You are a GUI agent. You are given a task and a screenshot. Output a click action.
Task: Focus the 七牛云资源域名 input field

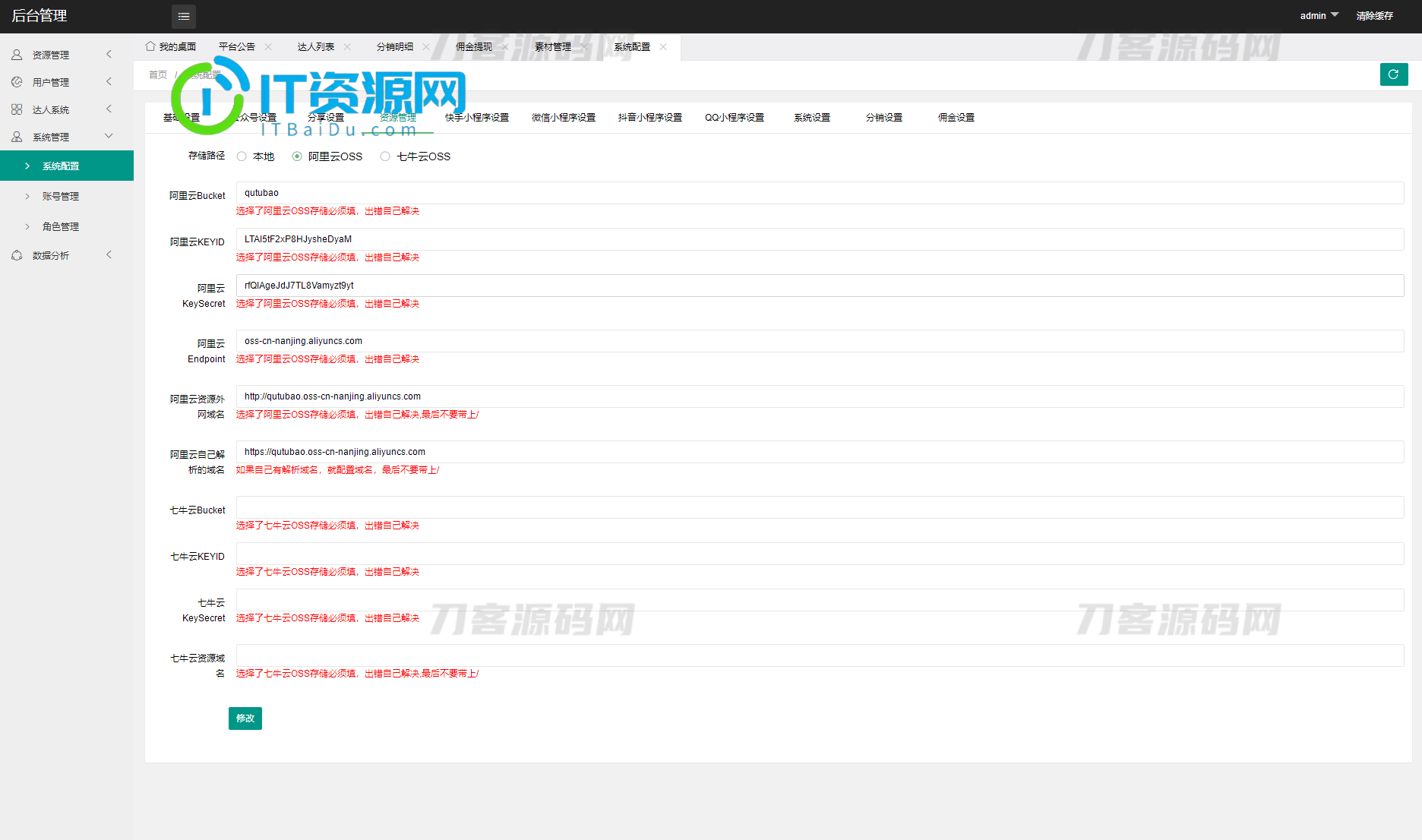coord(820,655)
